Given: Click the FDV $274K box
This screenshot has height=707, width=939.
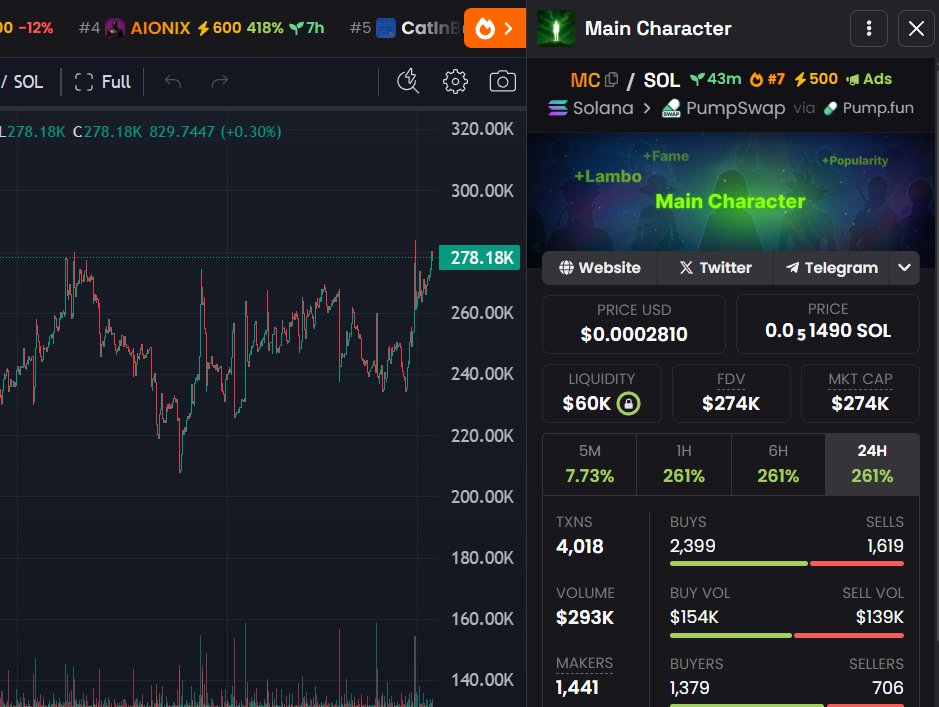Looking at the screenshot, I should [x=731, y=393].
